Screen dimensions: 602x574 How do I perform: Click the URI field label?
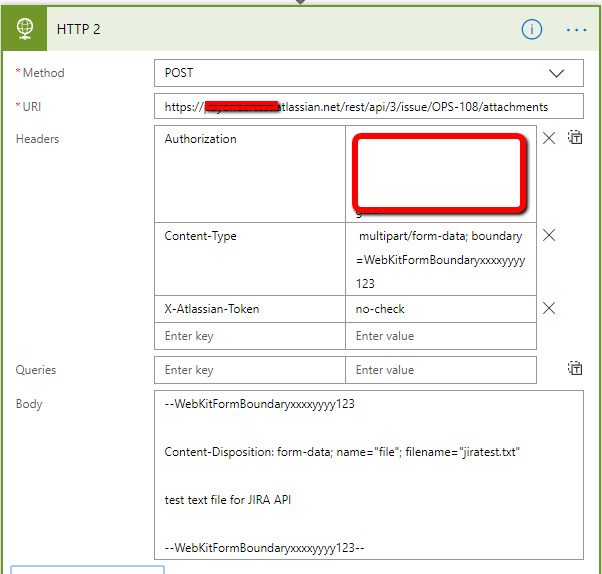pos(31,107)
